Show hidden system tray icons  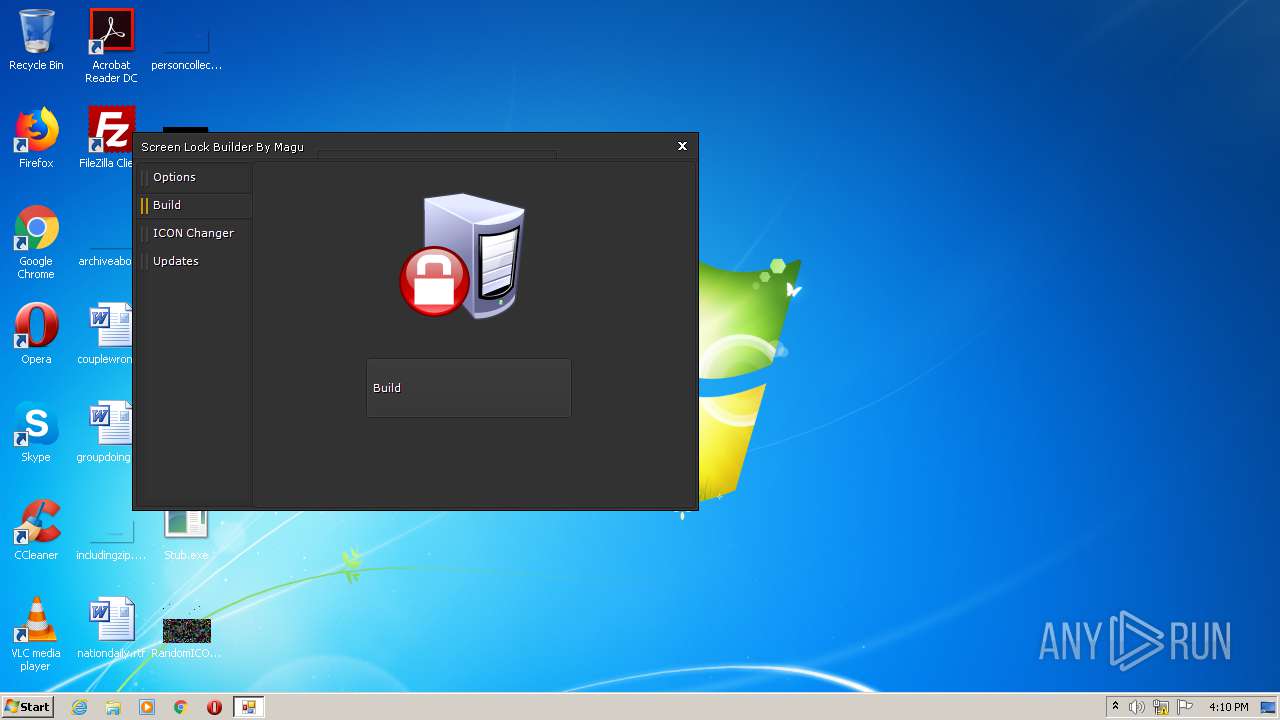click(x=1115, y=707)
